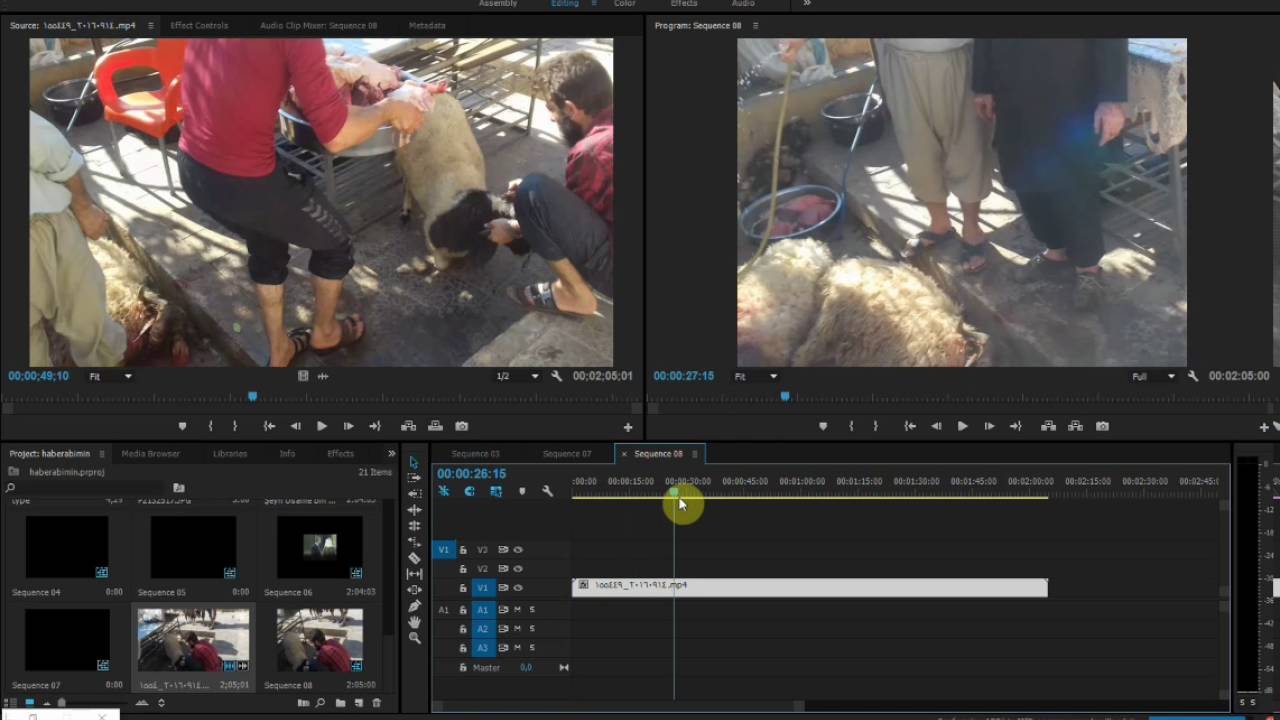
Task: Hide track V3 with eye icon
Action: (x=518, y=549)
